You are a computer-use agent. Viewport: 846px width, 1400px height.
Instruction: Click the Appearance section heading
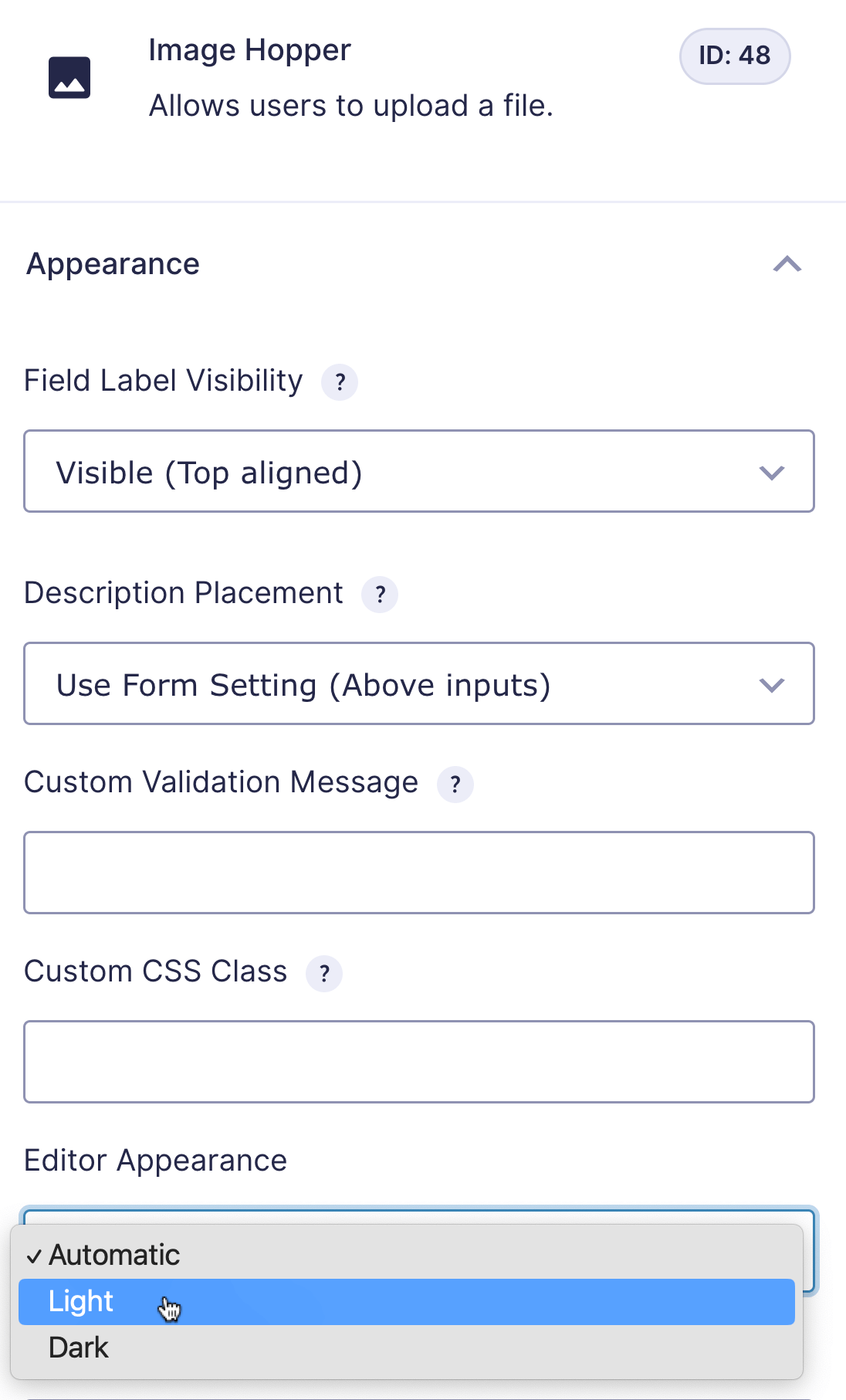click(x=113, y=265)
